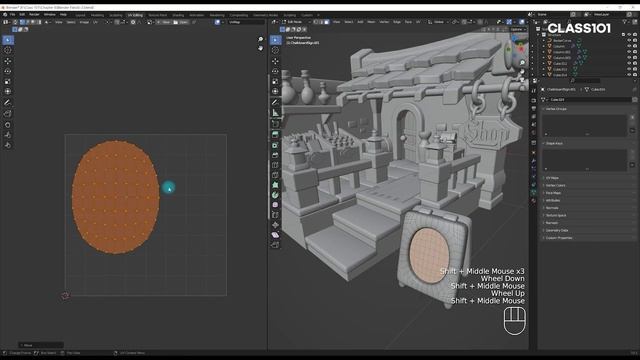This screenshot has width=640, height=360.
Task: Select the Rotate tool in UV editor toolbar
Action: [8, 71]
